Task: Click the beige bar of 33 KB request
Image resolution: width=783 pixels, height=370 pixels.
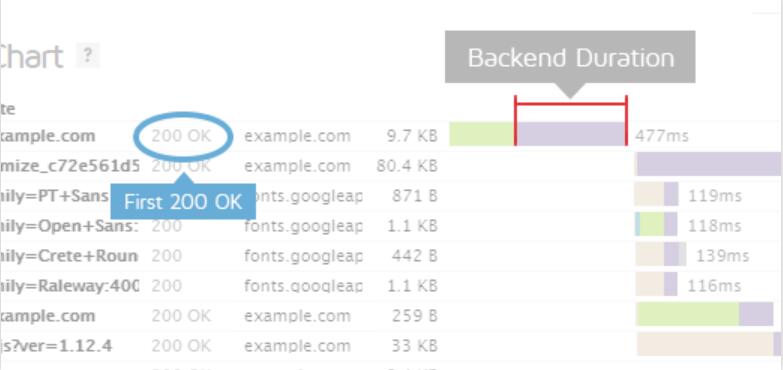Action: [x=705, y=344]
